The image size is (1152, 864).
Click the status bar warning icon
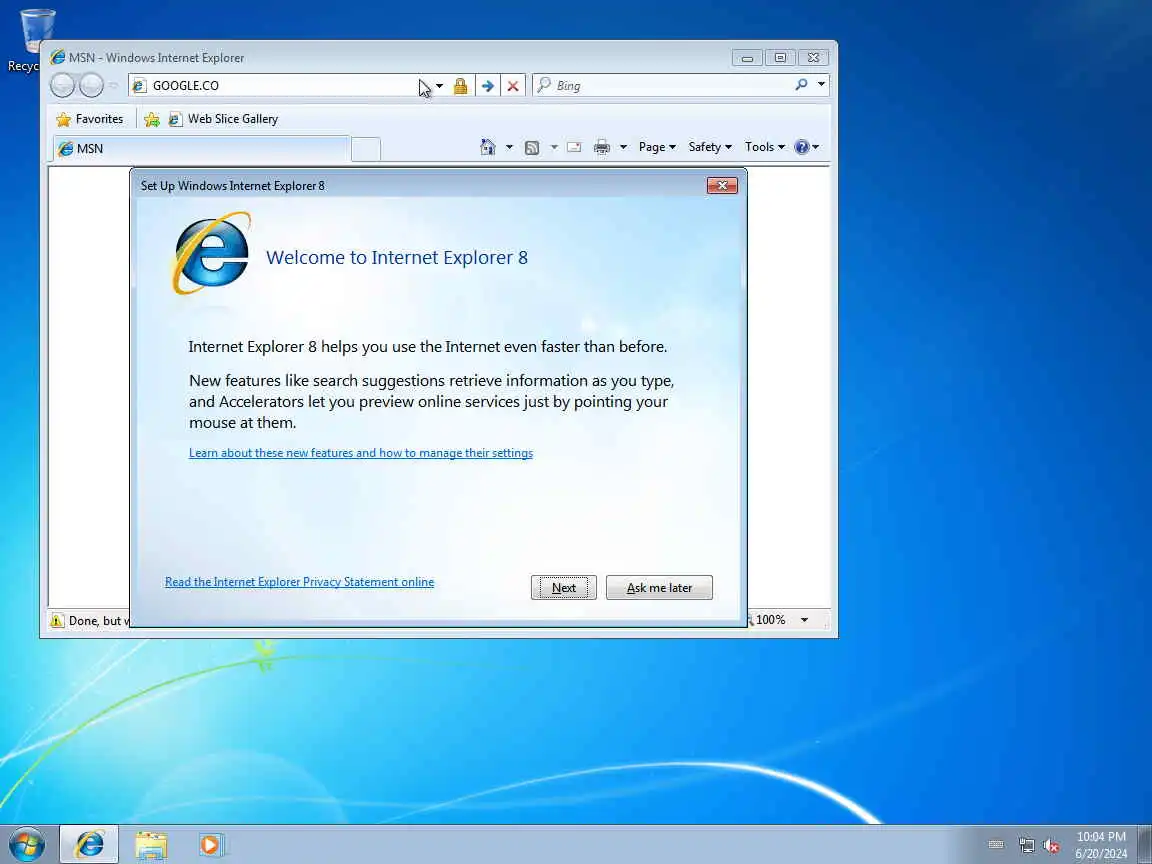57,621
